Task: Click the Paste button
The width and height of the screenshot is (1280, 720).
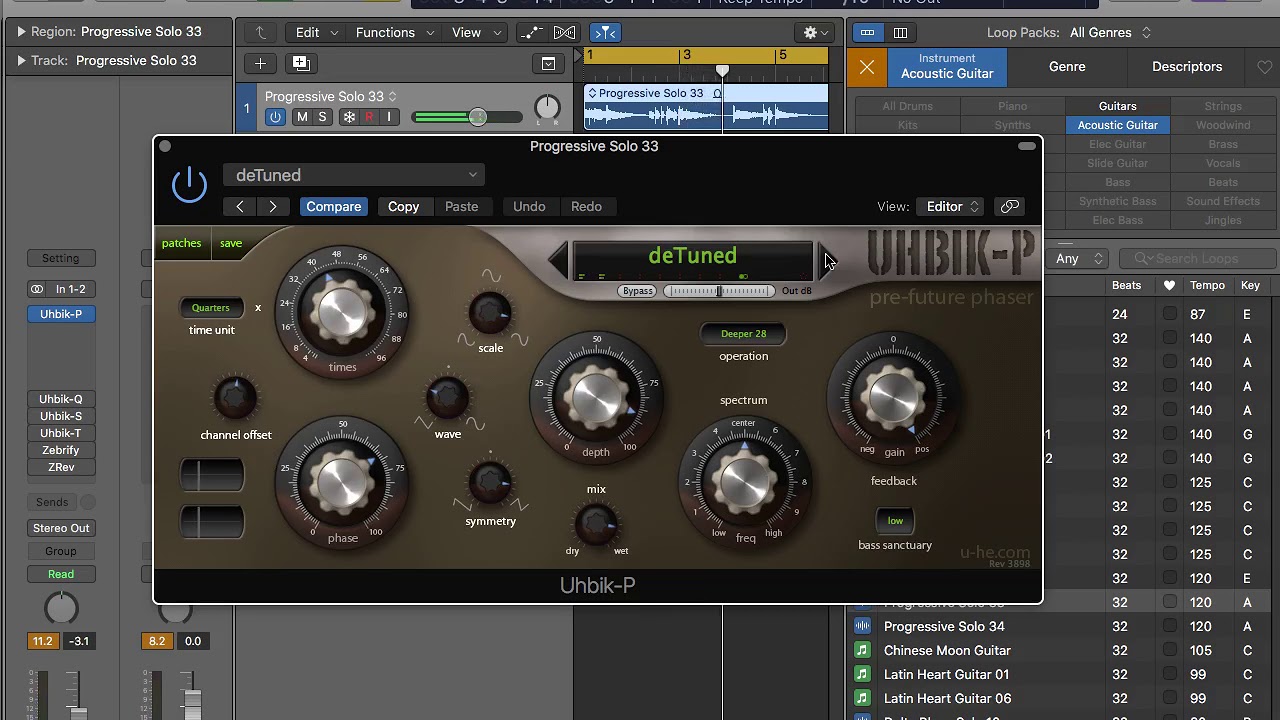Action: coord(461,206)
